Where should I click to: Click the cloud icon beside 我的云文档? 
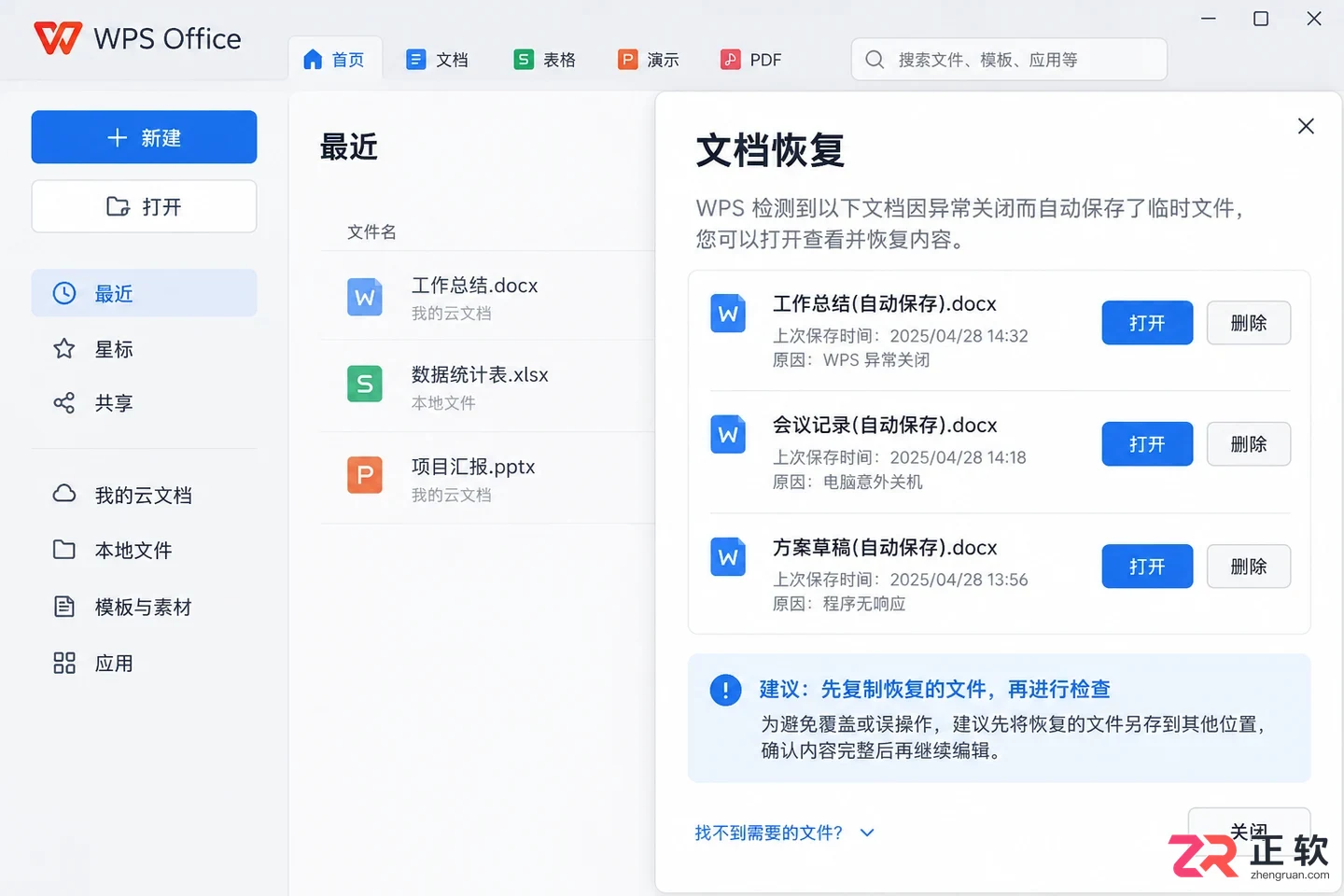coord(64,494)
